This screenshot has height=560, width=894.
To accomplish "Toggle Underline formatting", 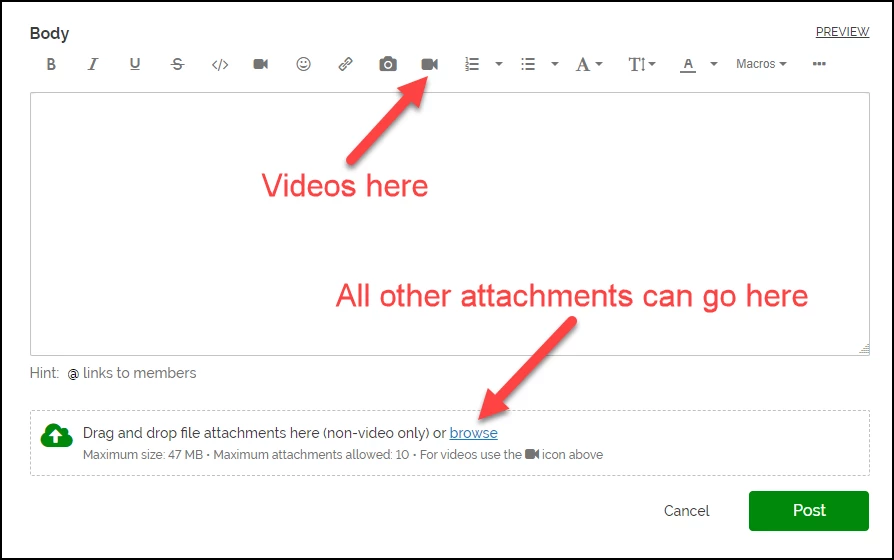I will click(x=135, y=64).
